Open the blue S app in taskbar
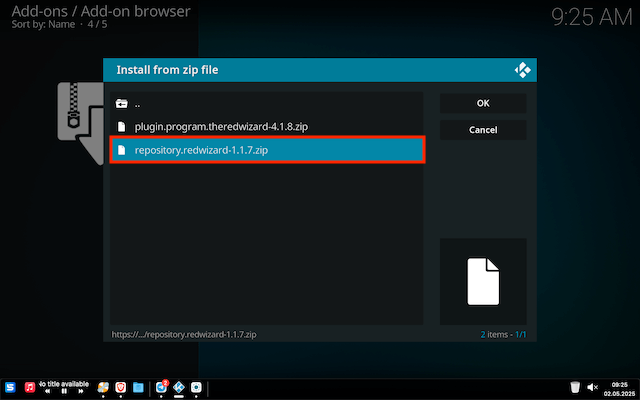This screenshot has width=640, height=400. (10, 387)
